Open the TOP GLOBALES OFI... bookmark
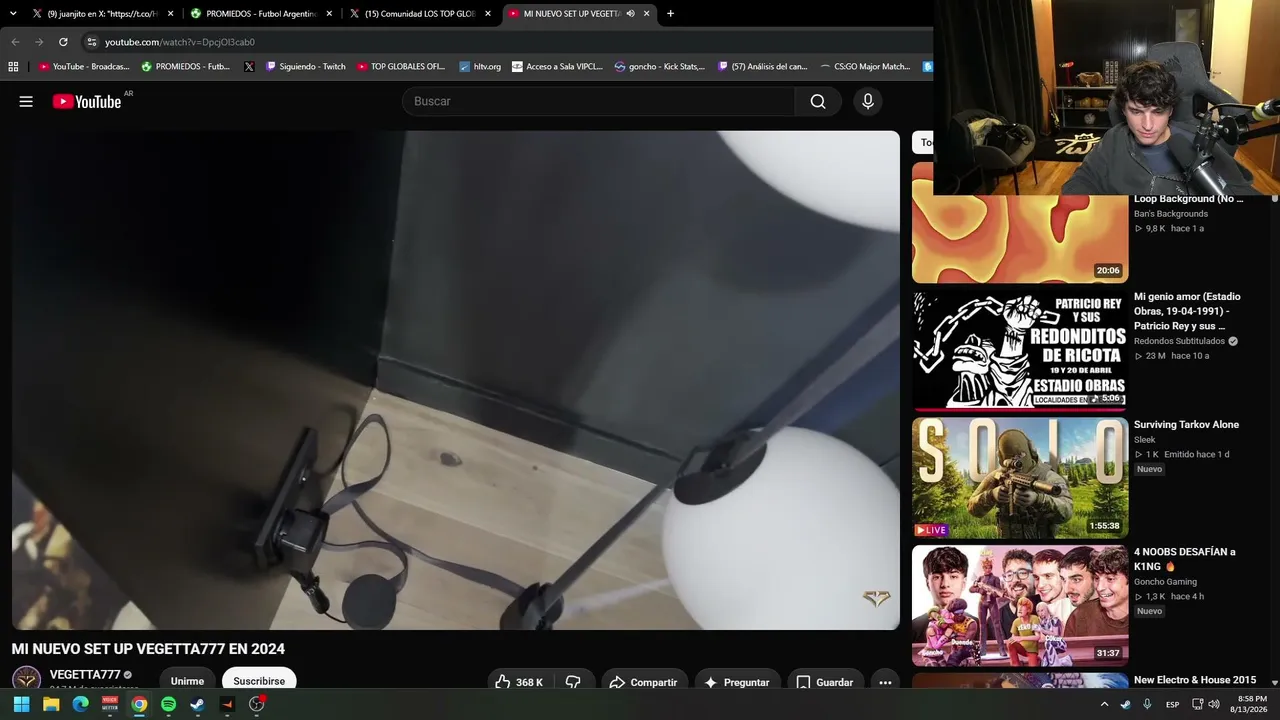 (401, 67)
